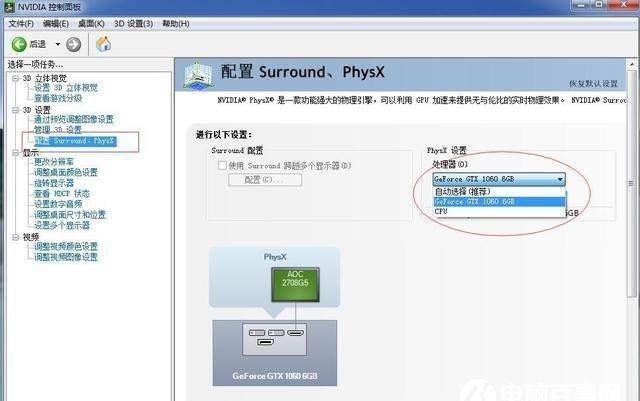Screen dimensions: 640x401
Task: Click 恢复默认设置 link
Action: (593, 84)
